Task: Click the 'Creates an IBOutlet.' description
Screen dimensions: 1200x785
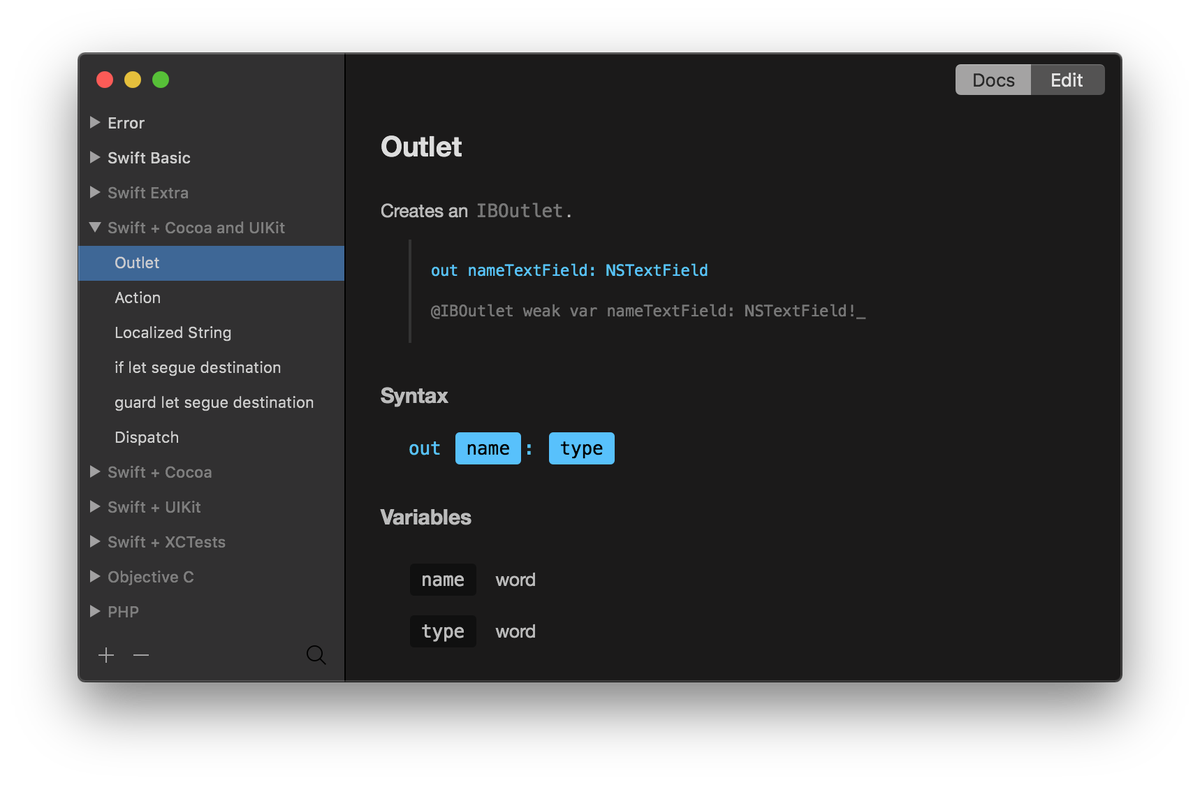Action: click(x=476, y=211)
